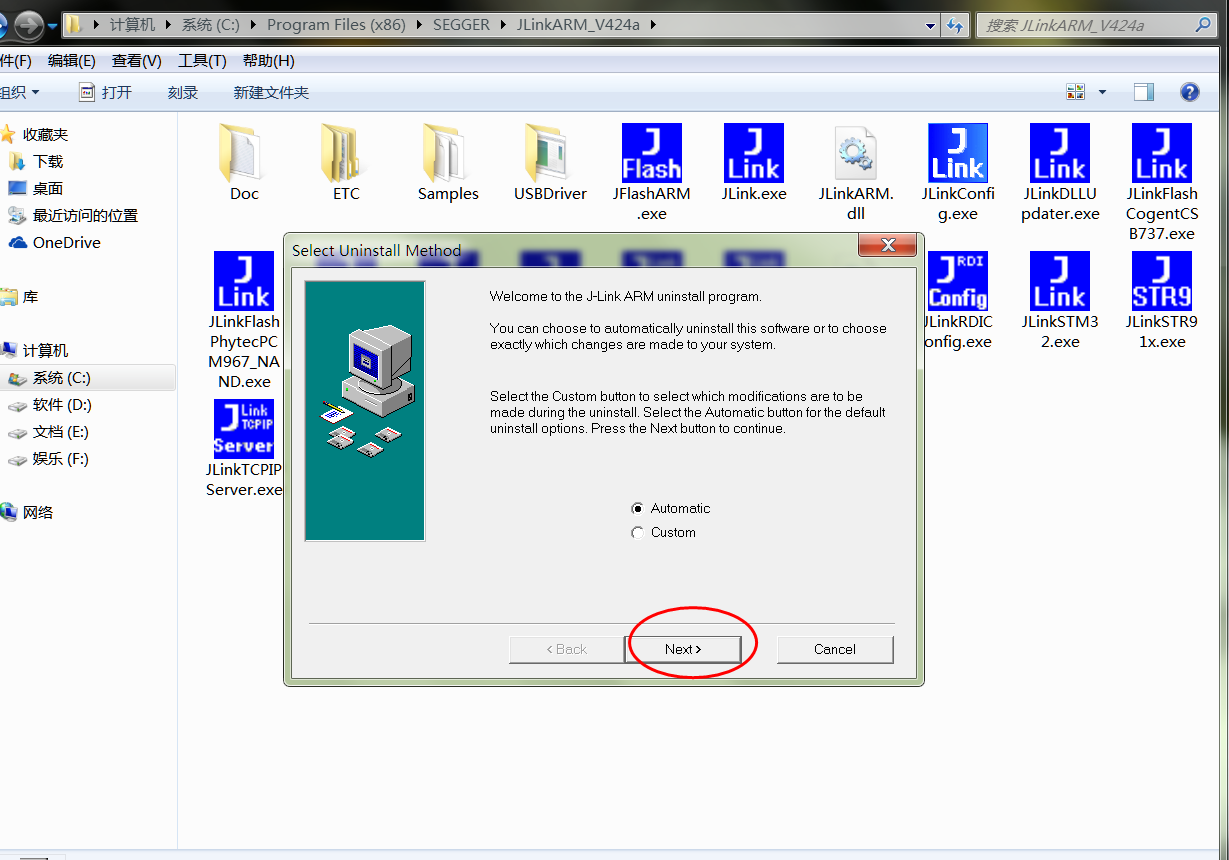Open JFlashARM.exe application

pos(651,155)
